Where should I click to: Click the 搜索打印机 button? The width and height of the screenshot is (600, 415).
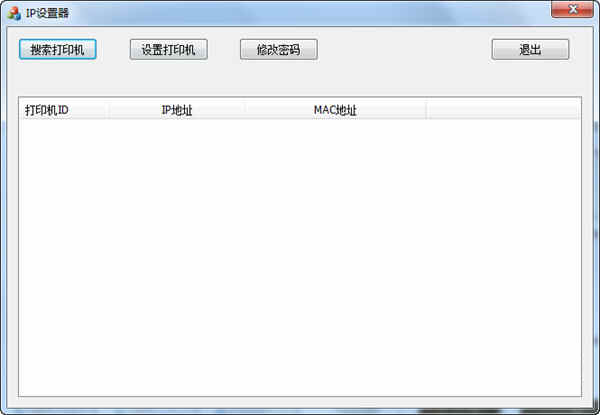point(57,49)
